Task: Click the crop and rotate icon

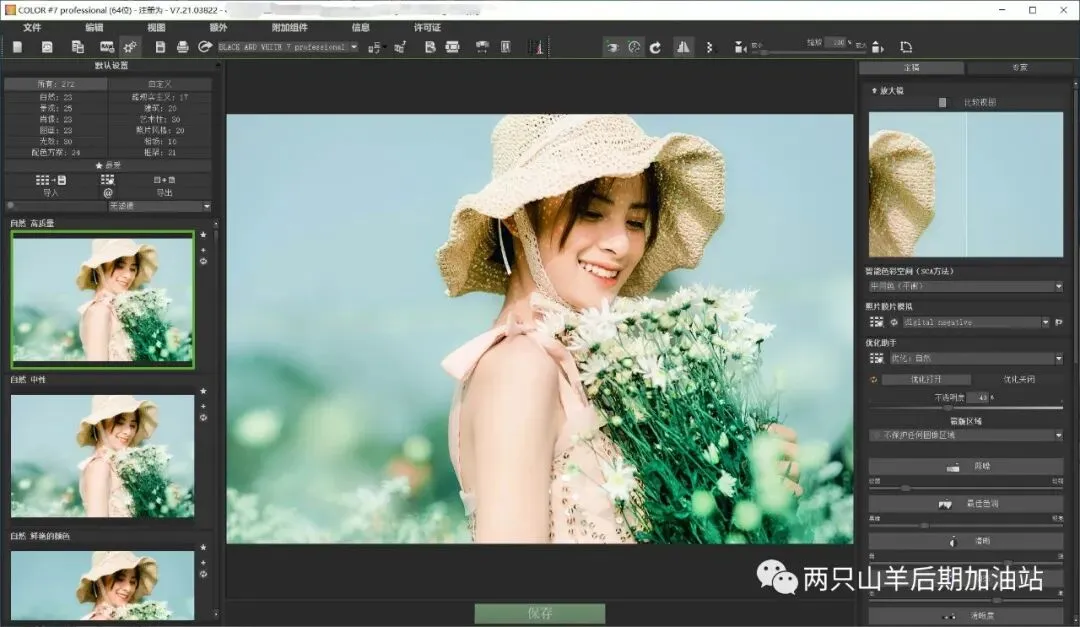Action: click(906, 47)
